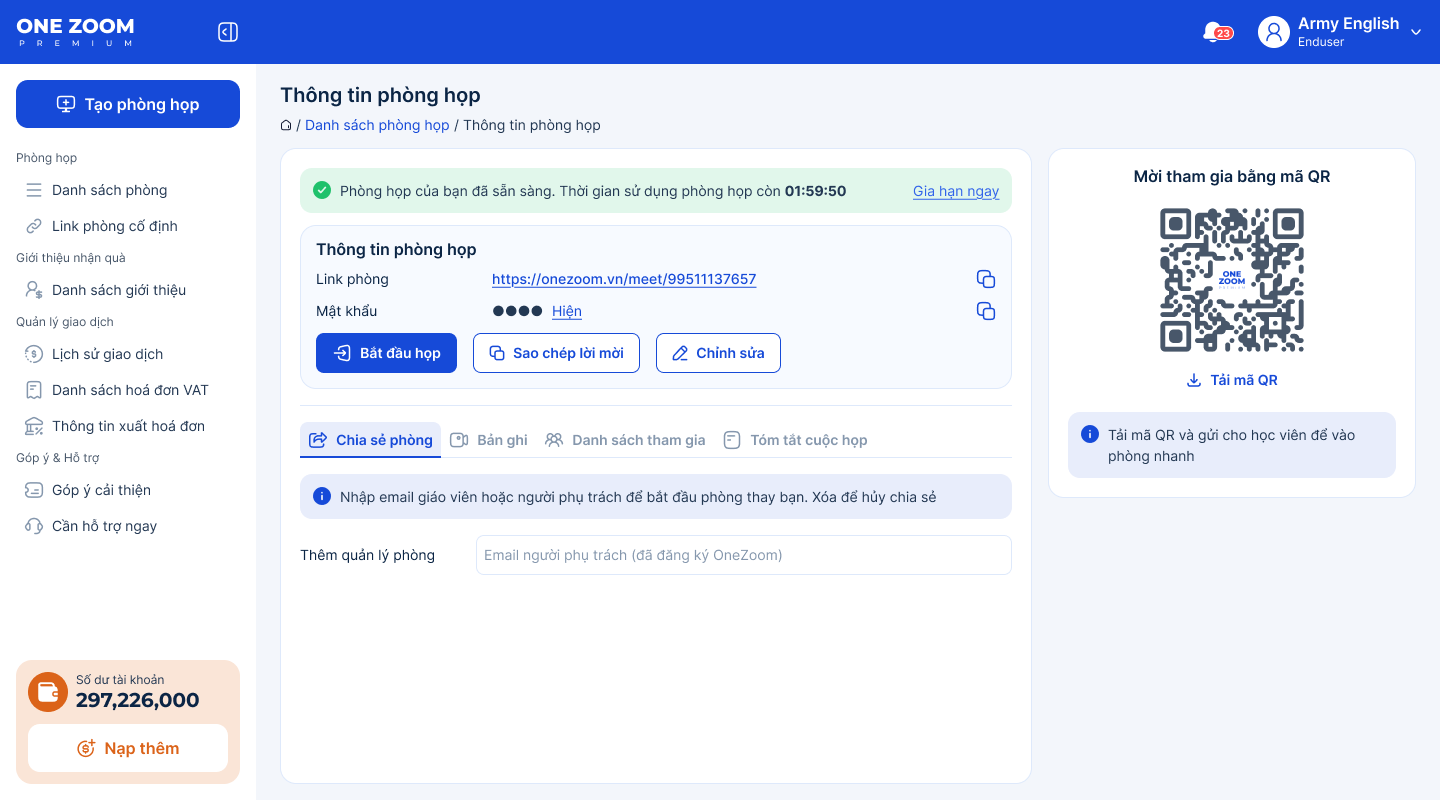The width and height of the screenshot is (1440, 800).
Task: Click the user avatar icon
Action: coord(1274,32)
